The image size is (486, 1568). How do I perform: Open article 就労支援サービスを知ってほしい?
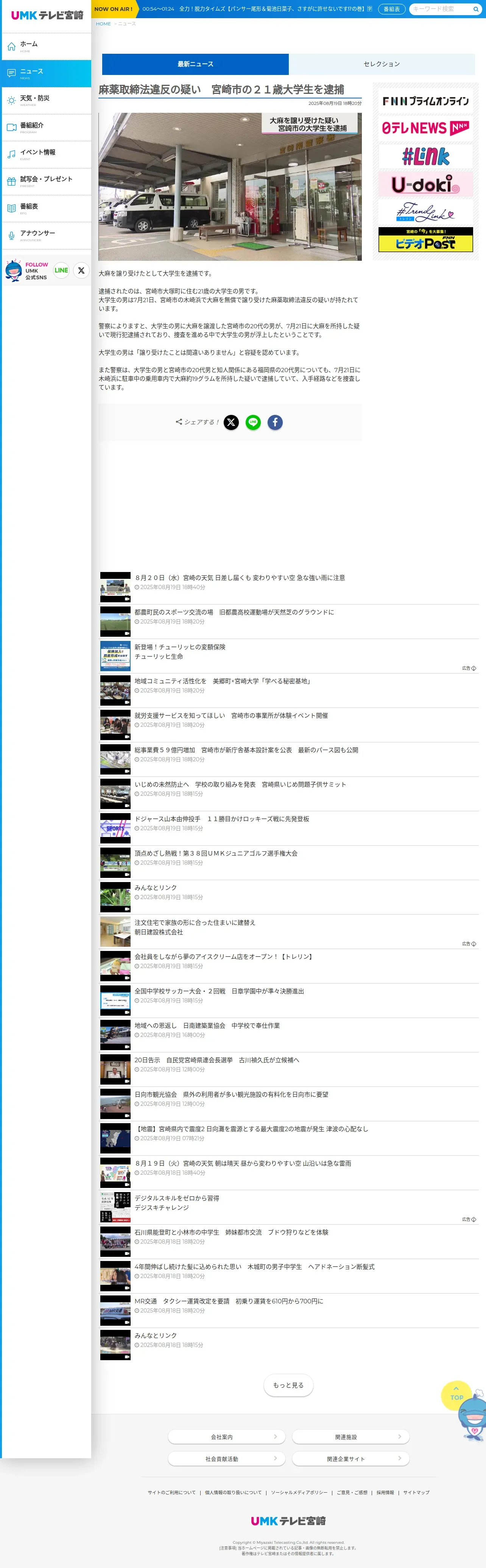point(231,716)
